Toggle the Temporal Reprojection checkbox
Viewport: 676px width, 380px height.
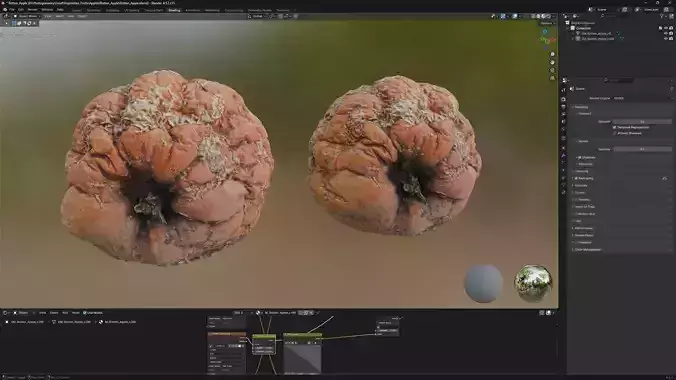pos(614,128)
